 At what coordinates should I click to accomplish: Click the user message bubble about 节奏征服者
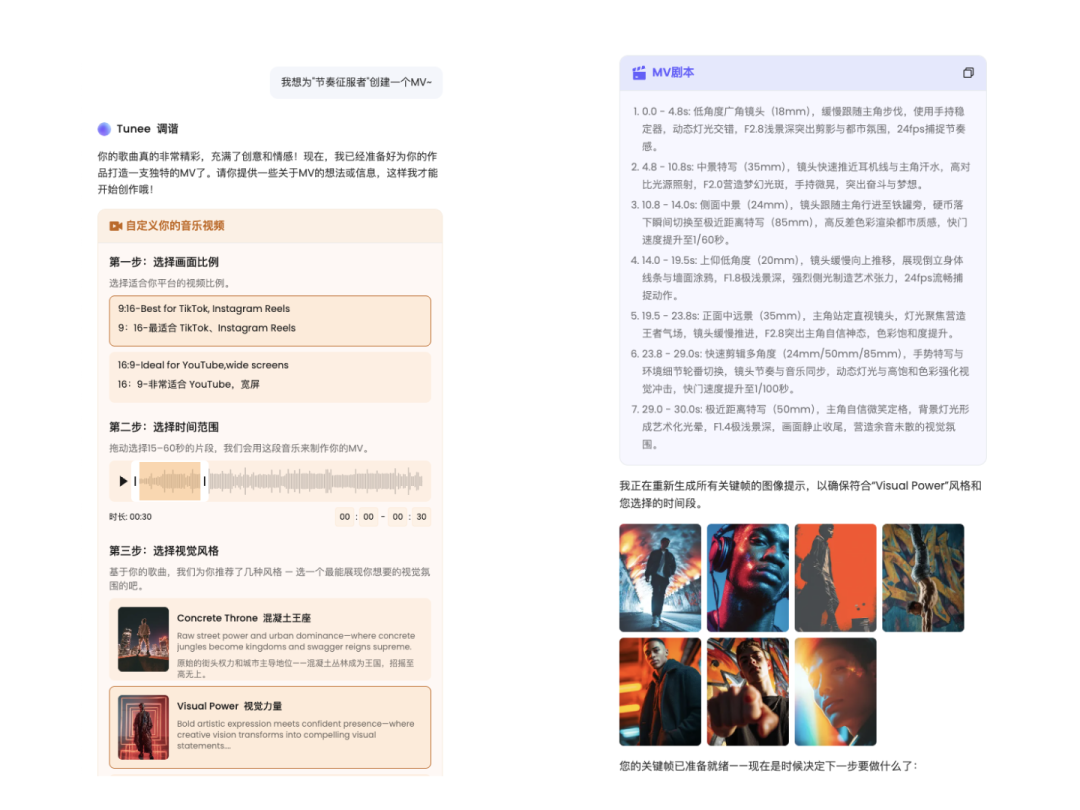[x=356, y=83]
